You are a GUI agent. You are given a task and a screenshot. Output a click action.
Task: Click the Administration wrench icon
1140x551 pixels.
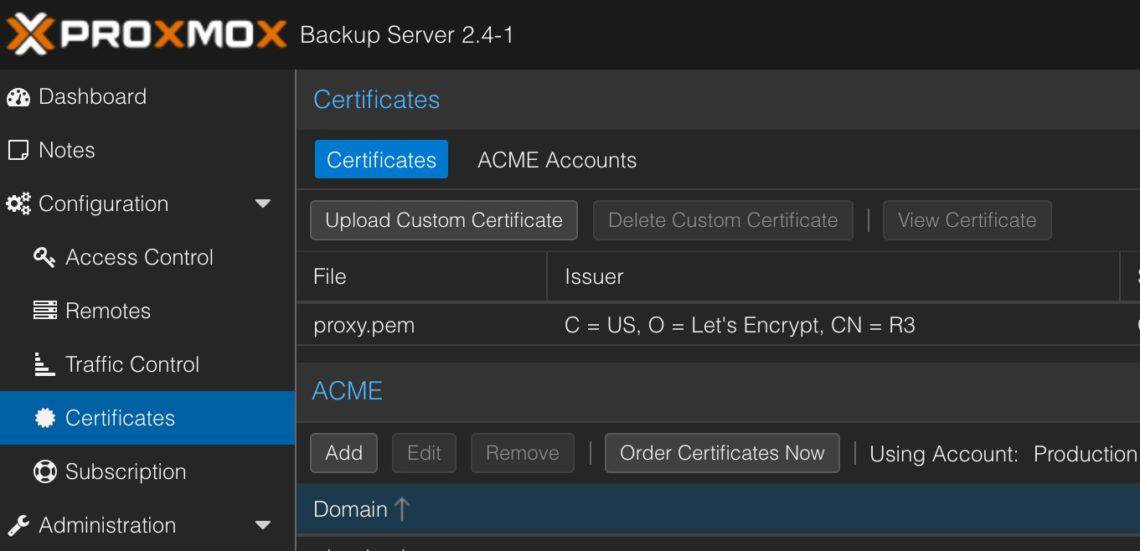pos(18,526)
